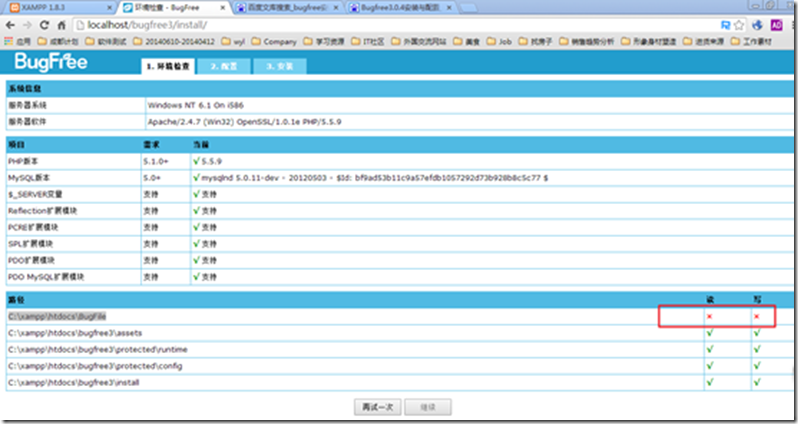Click the PHP current version '5.5.9'

point(211,161)
